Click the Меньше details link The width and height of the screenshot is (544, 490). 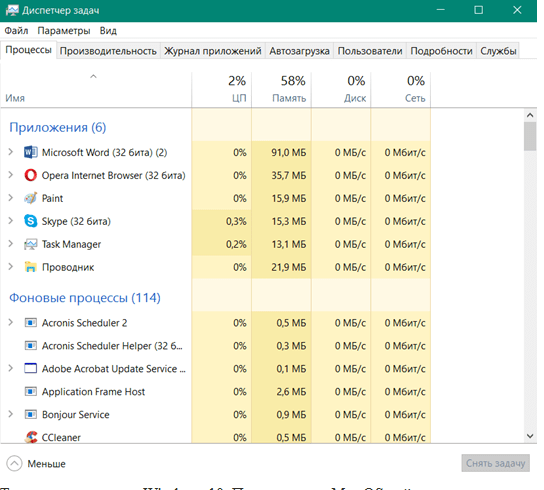point(46,464)
